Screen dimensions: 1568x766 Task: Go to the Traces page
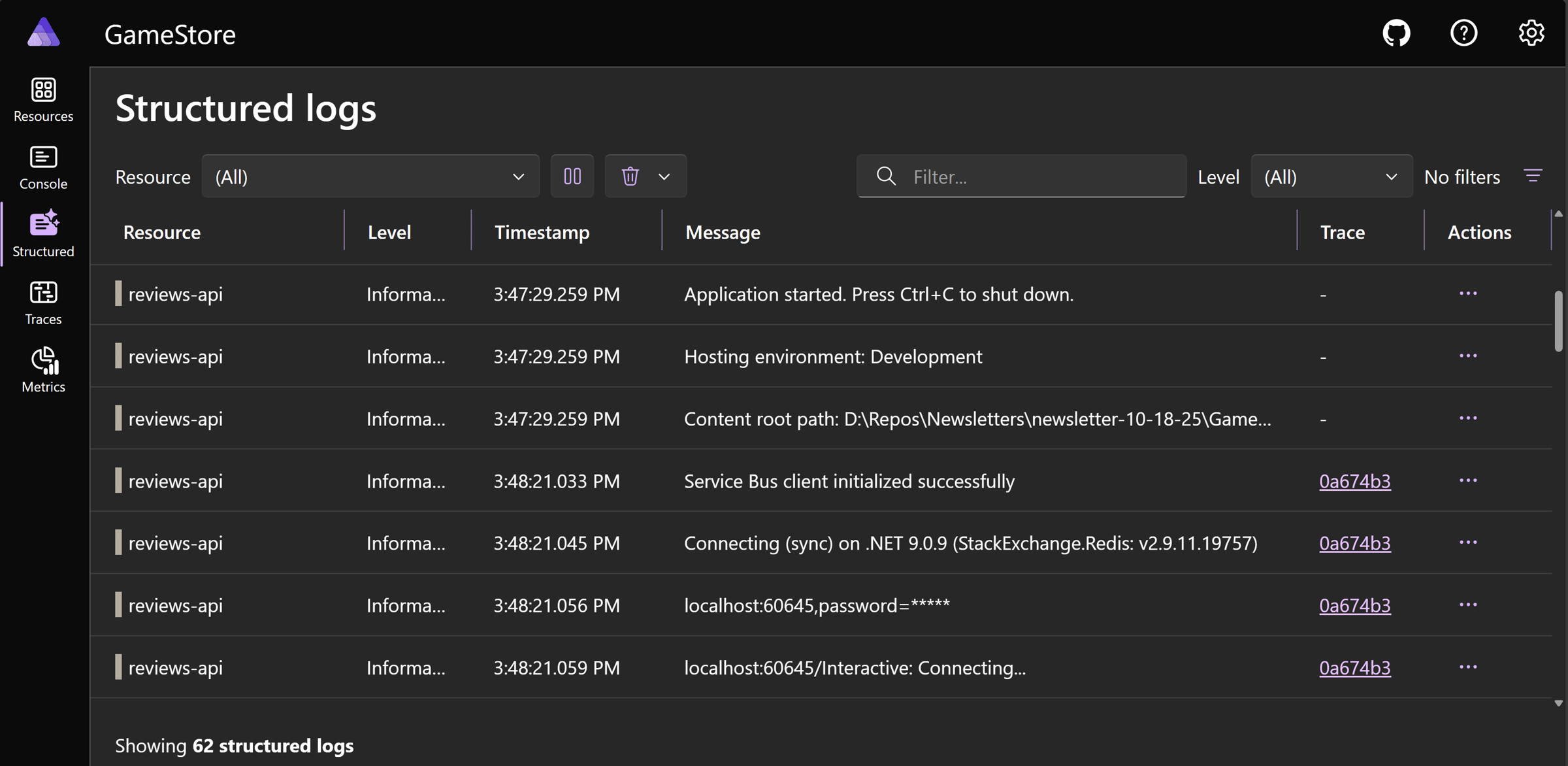click(43, 303)
